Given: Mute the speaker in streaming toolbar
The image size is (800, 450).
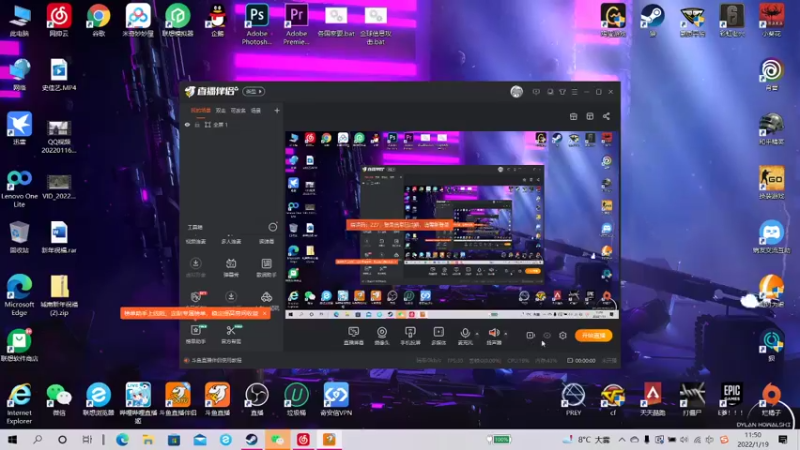Looking at the screenshot, I should 494,336.
